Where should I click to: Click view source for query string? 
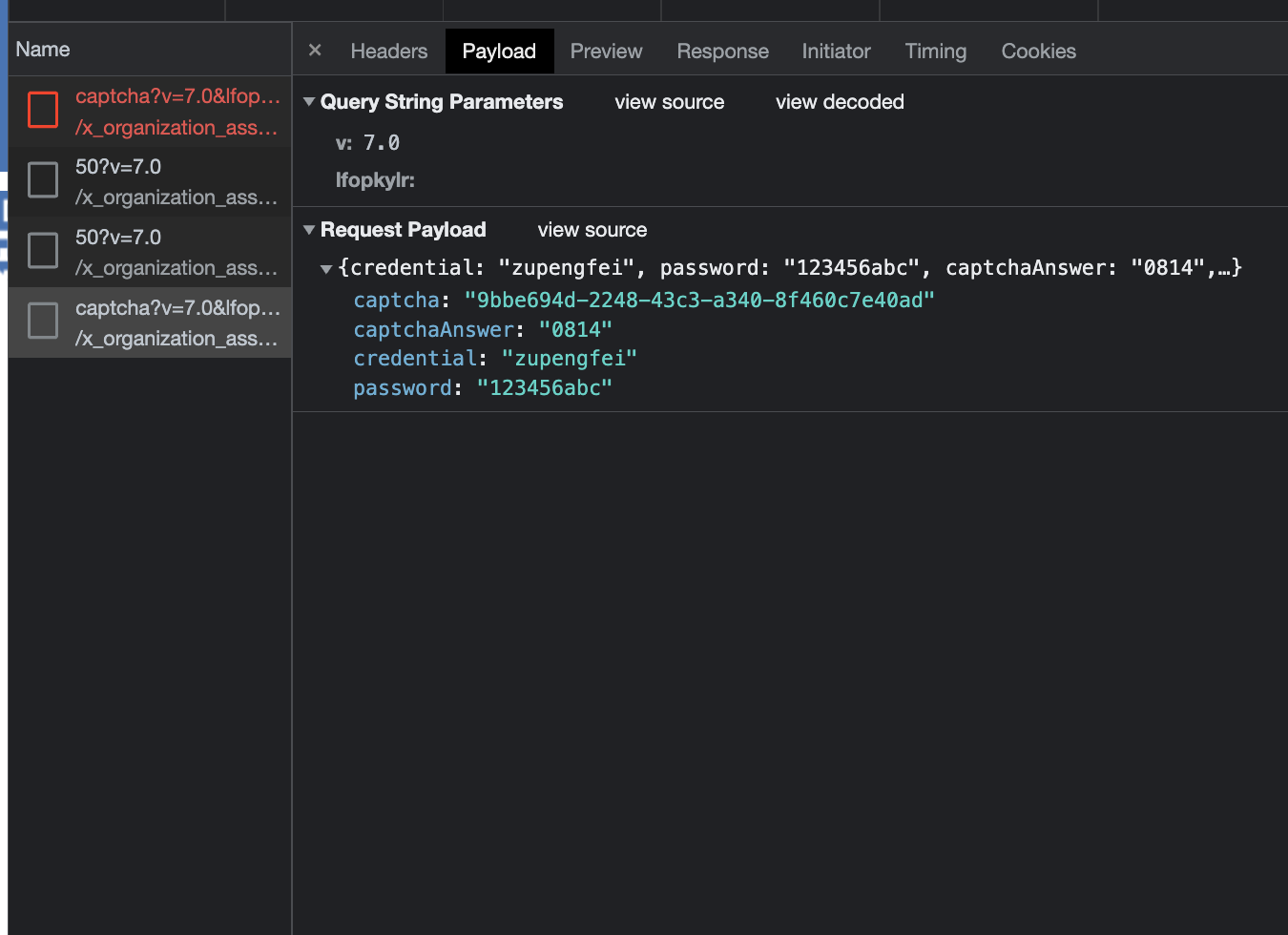(x=669, y=102)
